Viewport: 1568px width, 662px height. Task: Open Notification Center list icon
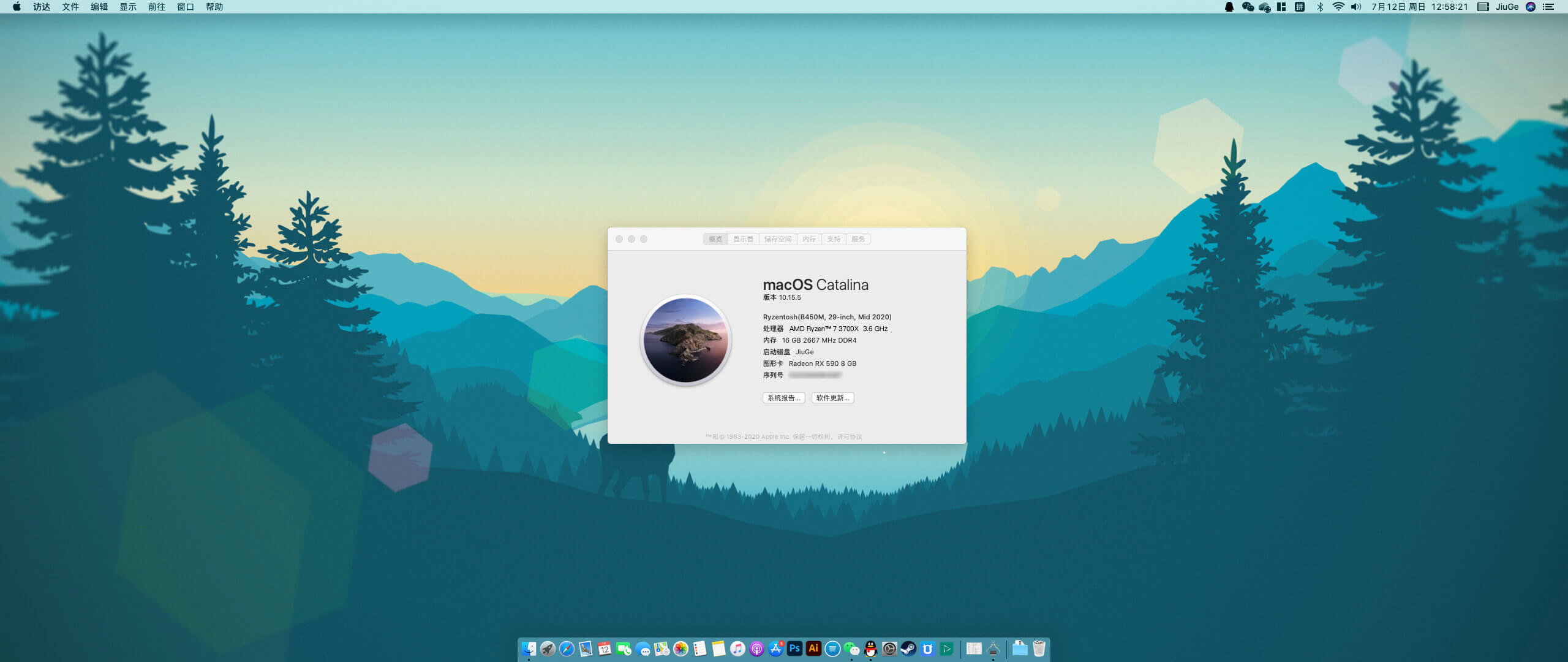1548,7
